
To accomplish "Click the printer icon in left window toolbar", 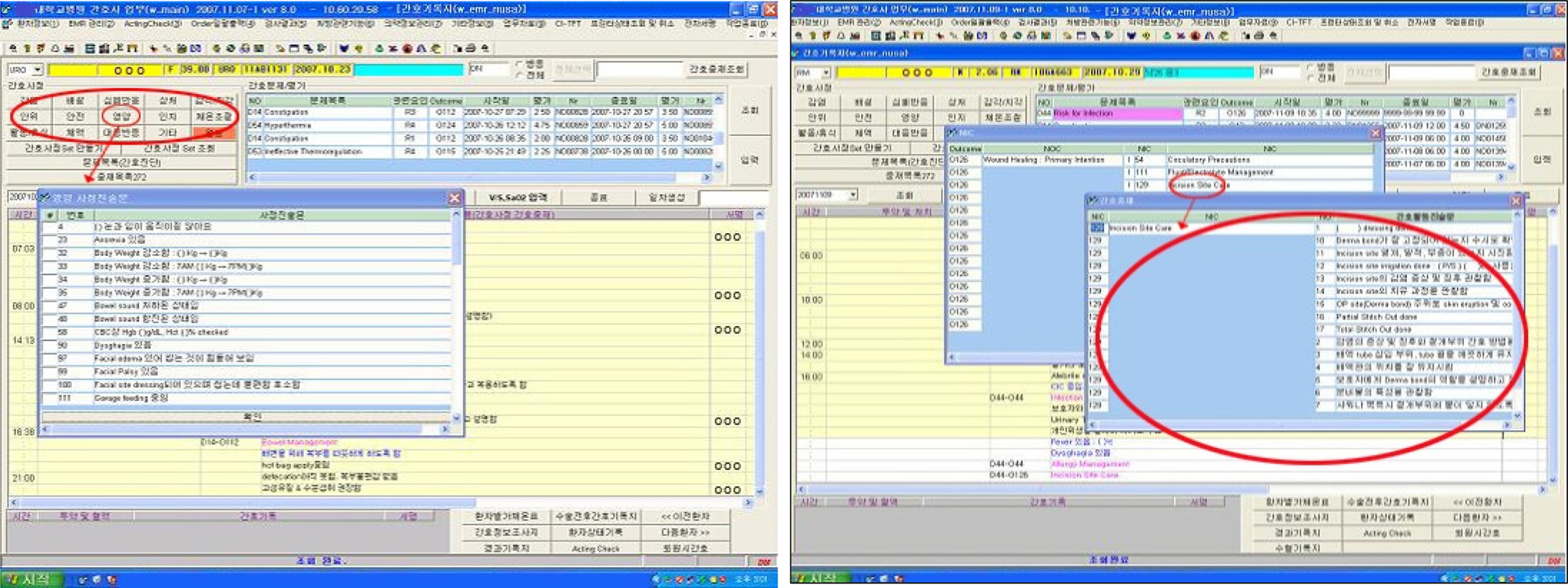I will 470,48.
